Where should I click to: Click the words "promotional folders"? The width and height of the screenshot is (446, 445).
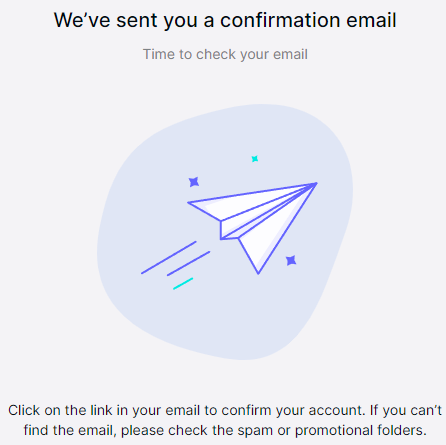coord(360,430)
